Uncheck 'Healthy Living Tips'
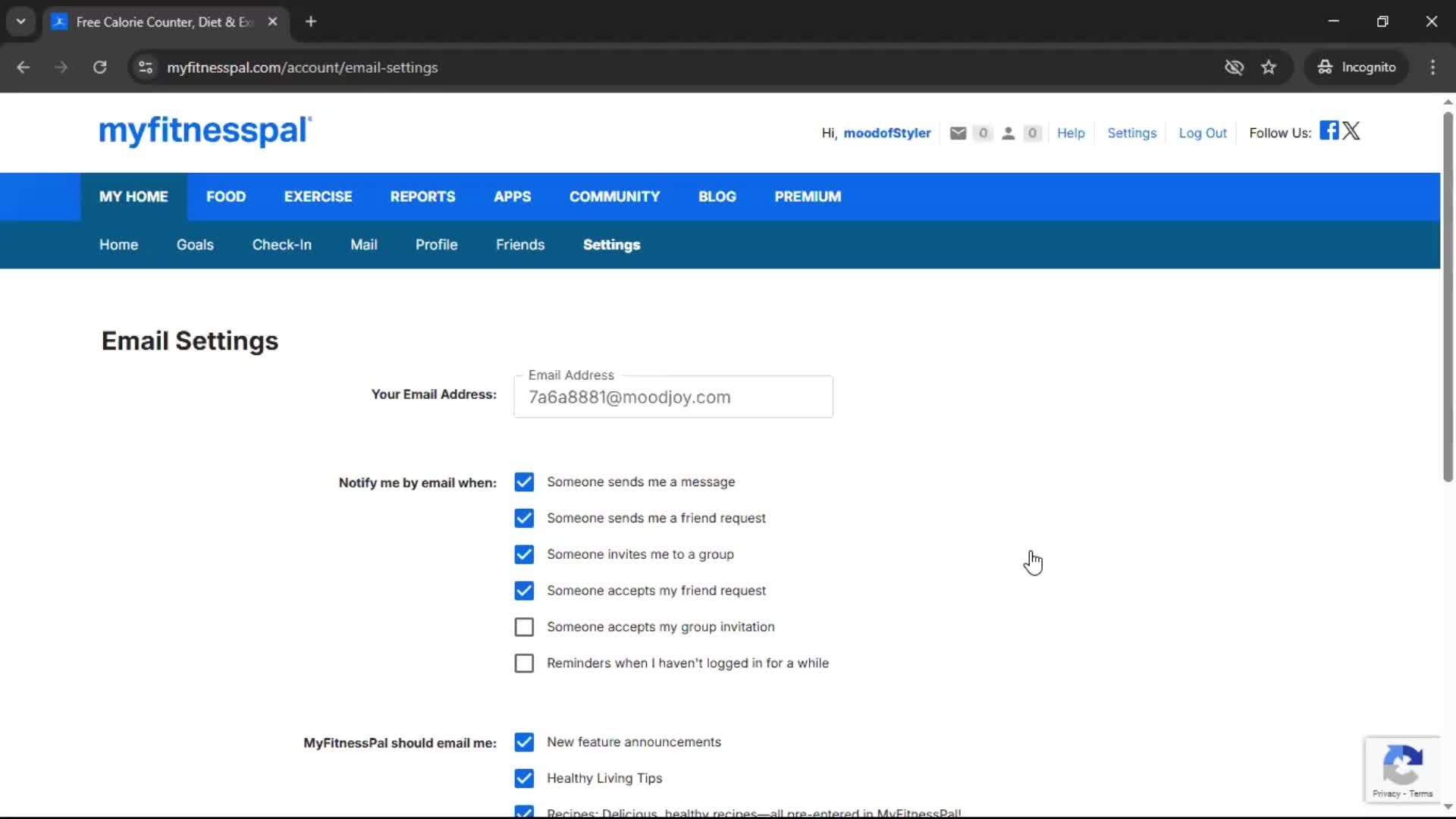 [524, 779]
